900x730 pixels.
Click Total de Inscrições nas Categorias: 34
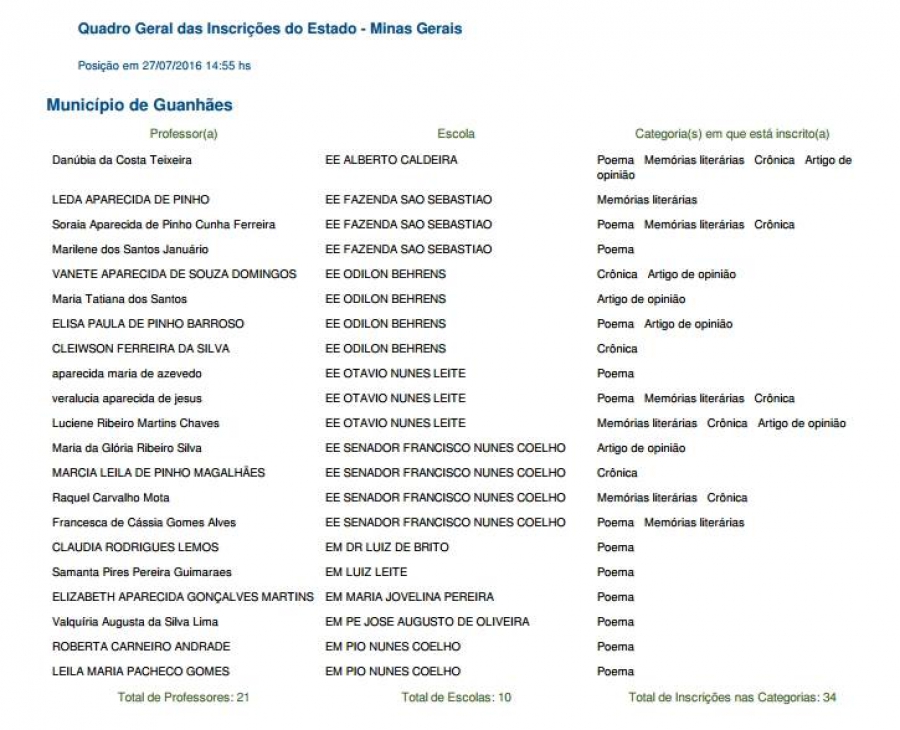pyautogui.click(x=732, y=697)
